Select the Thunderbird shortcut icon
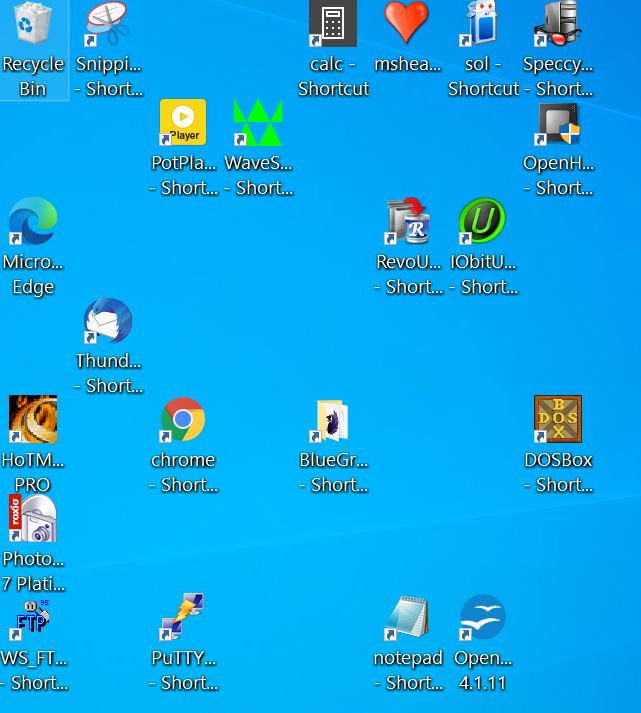This screenshot has width=641, height=713. [x=108, y=320]
